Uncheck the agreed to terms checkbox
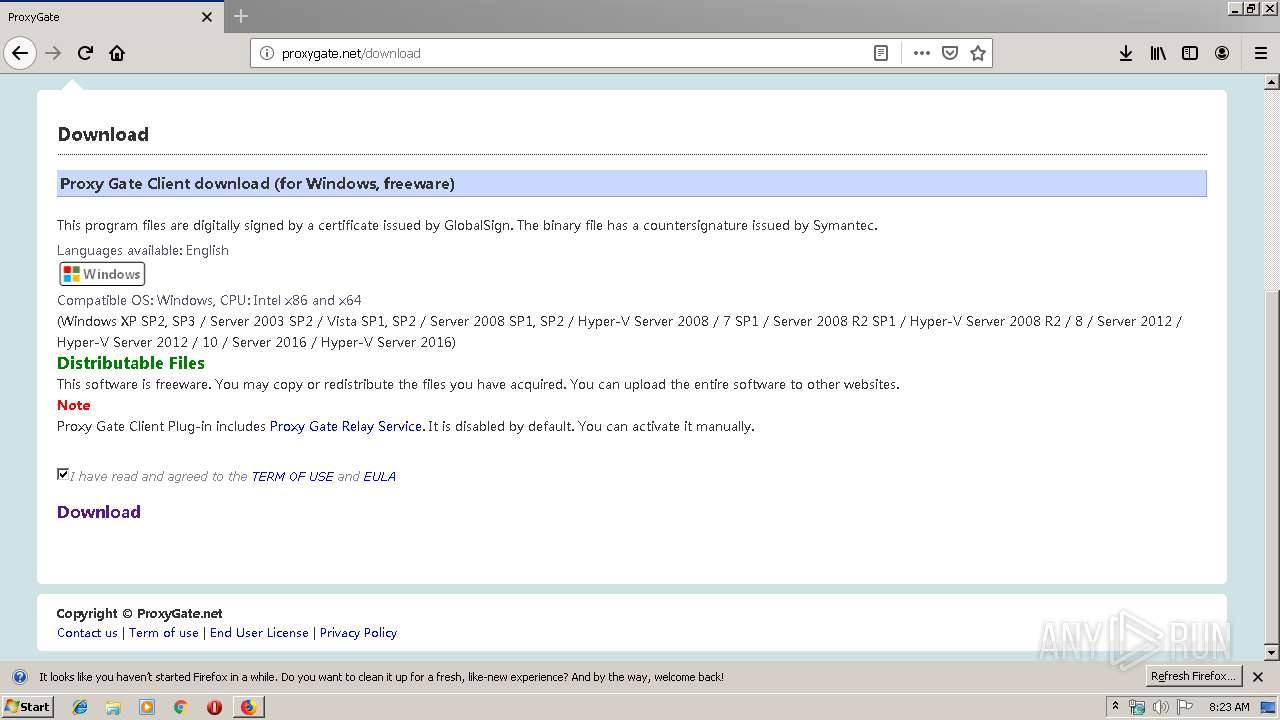Screen dimensions: 1280x720 (x=63, y=474)
